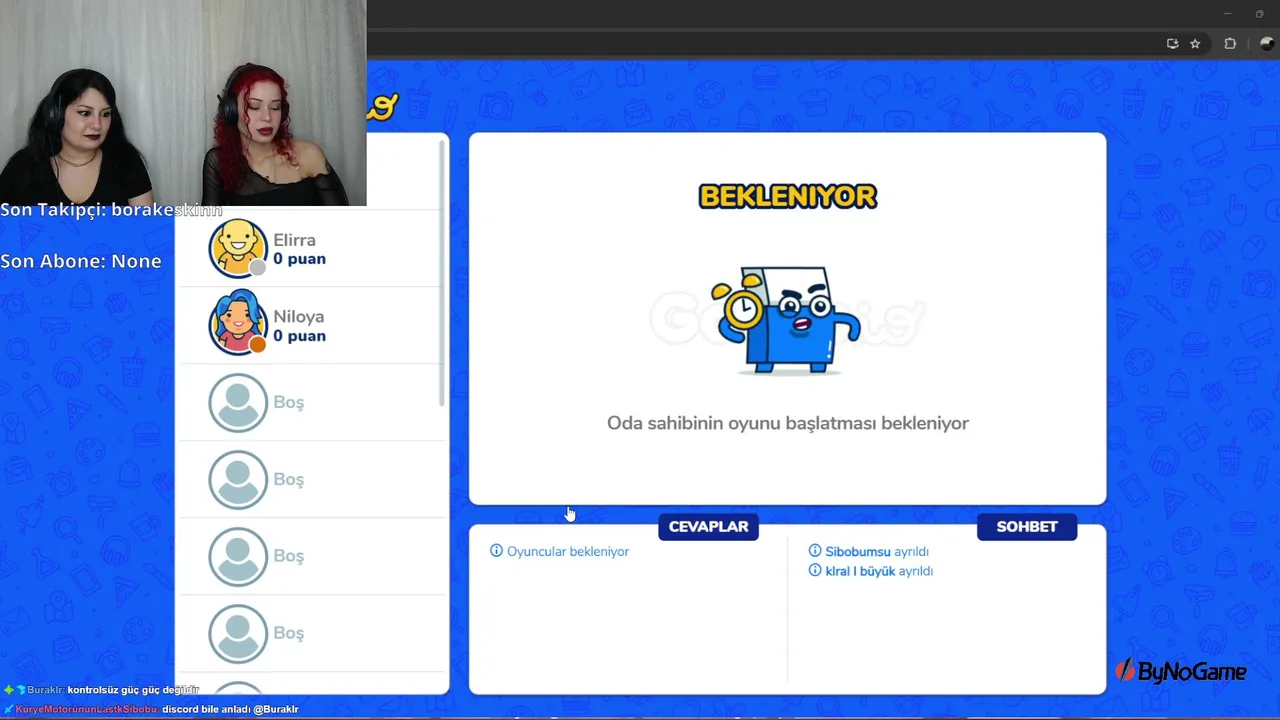Click the empty slot avatar directly below Niloya
1280x720 pixels.
(238, 402)
